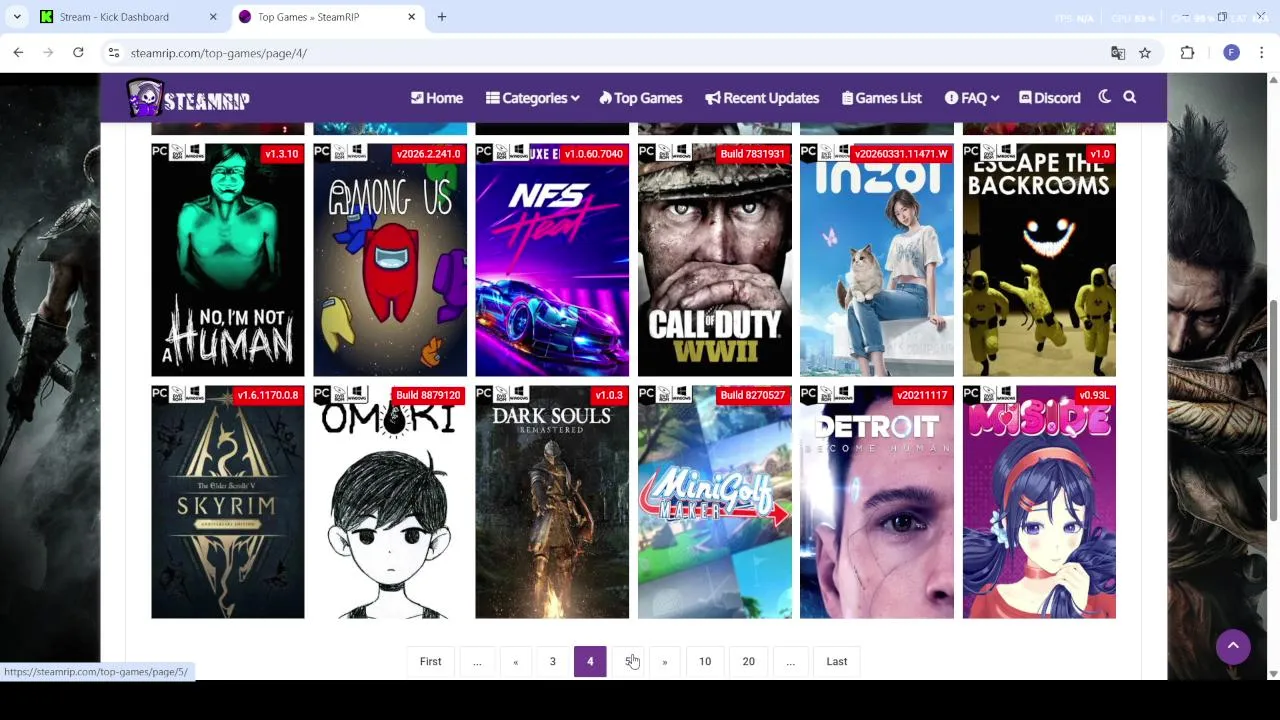Open the Games List page

coord(882,98)
